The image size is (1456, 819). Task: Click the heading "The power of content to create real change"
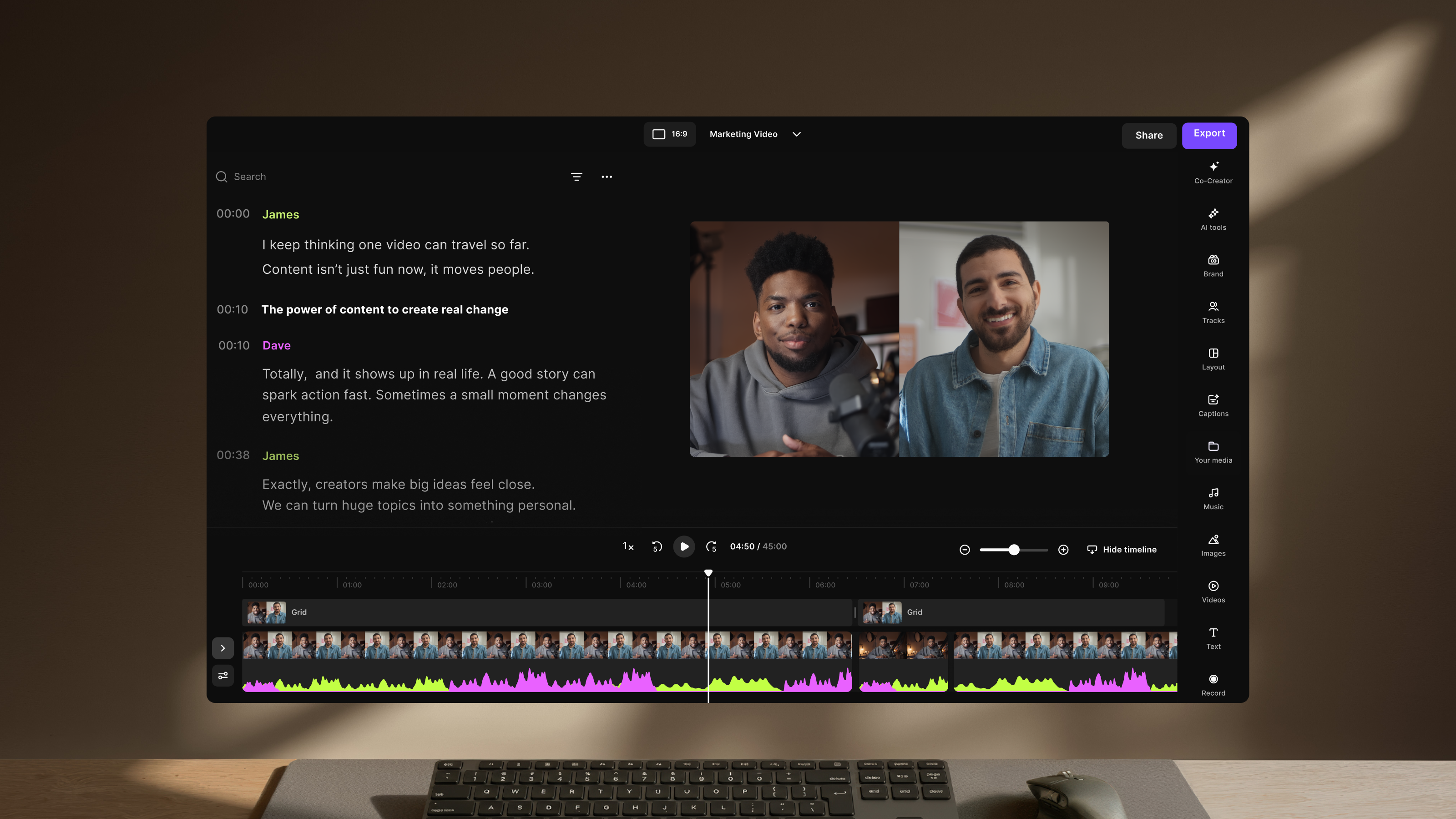[385, 310]
